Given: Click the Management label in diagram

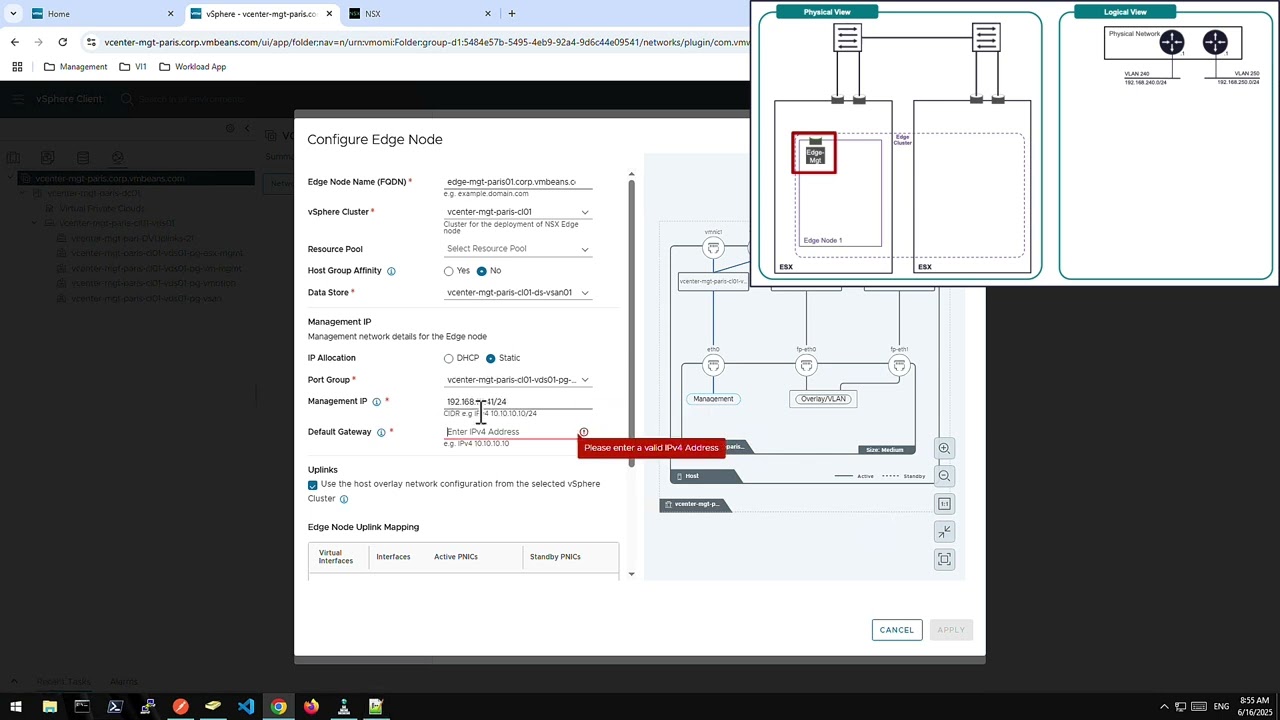Looking at the screenshot, I should click(713, 399).
